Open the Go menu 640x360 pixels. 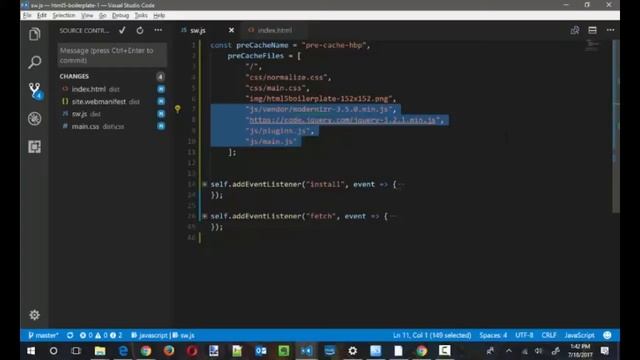click(102, 16)
